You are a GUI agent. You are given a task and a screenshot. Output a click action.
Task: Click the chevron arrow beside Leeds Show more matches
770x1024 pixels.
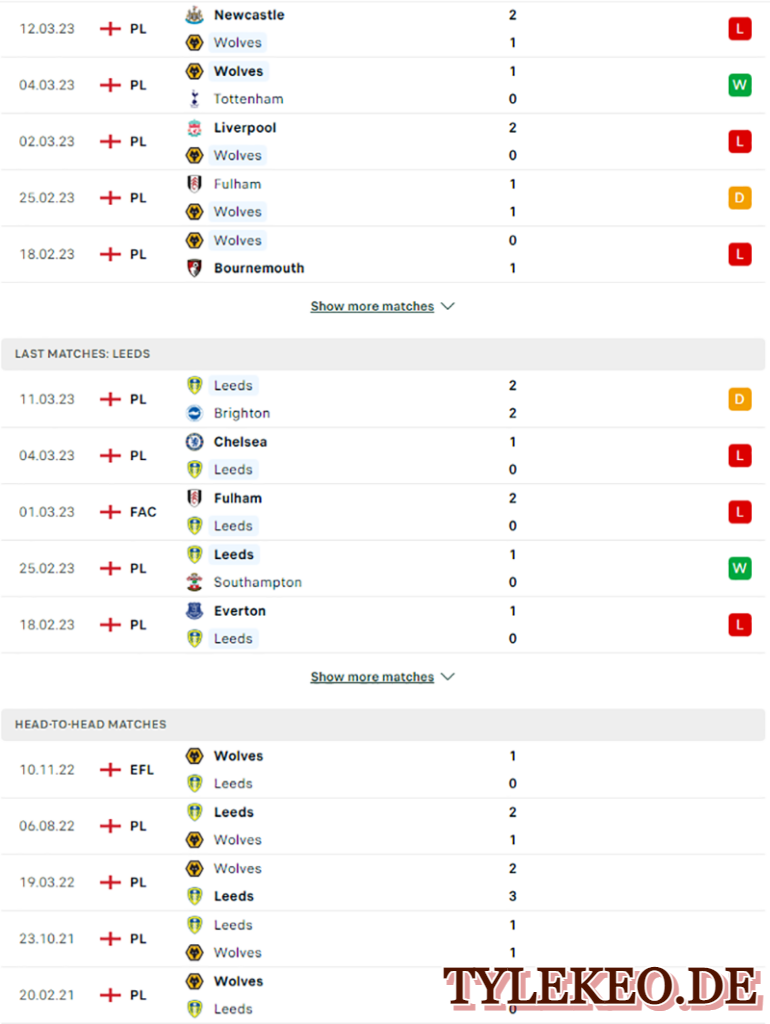[x=448, y=677]
